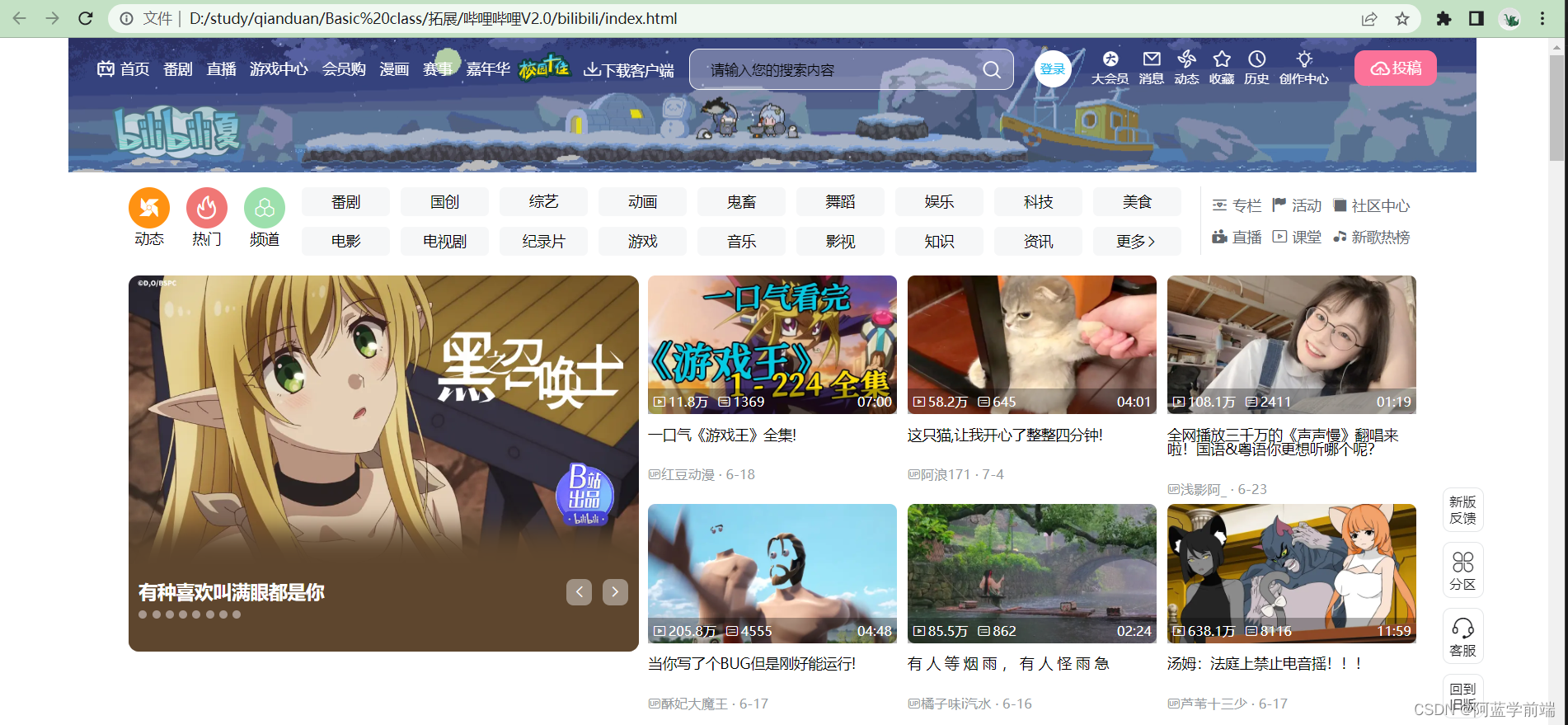Select the 美食 category
The width and height of the screenshot is (1568, 725).
tap(1137, 201)
